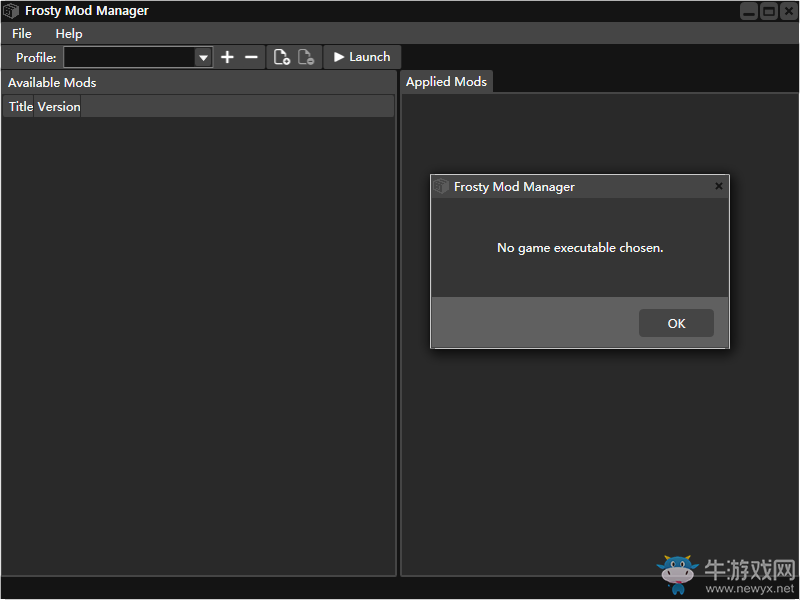800x600 pixels.
Task: Click the 'No game executable chosen.' message
Action: pyautogui.click(x=580, y=248)
